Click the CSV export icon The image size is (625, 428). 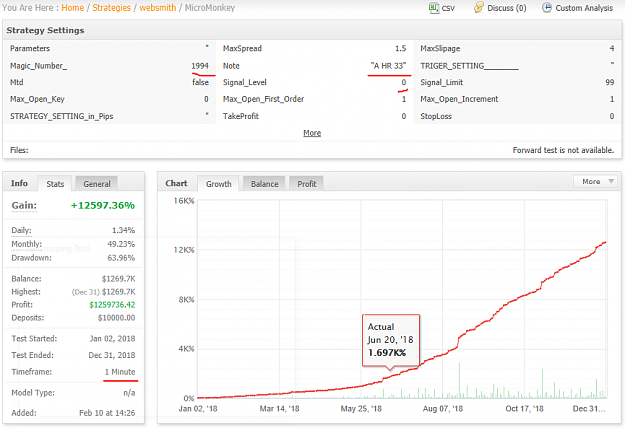coord(434,8)
